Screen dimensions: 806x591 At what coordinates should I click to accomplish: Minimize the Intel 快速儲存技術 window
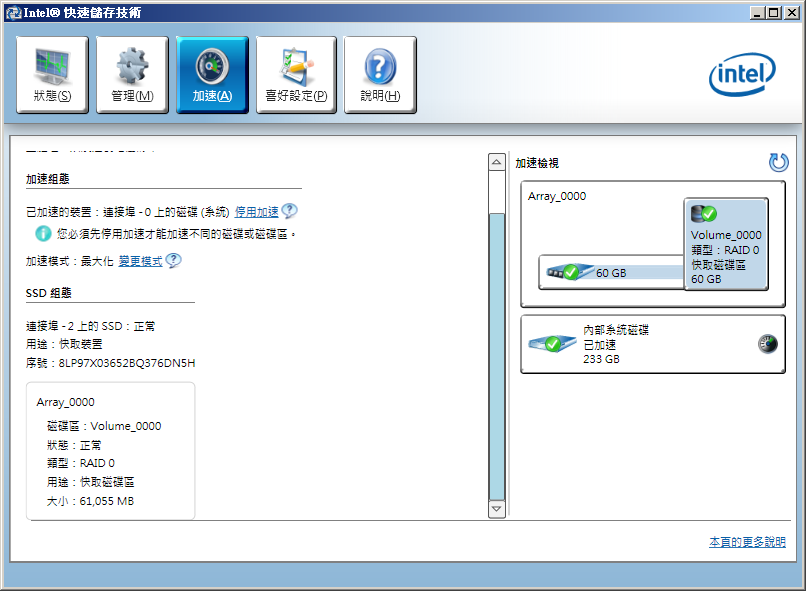757,12
